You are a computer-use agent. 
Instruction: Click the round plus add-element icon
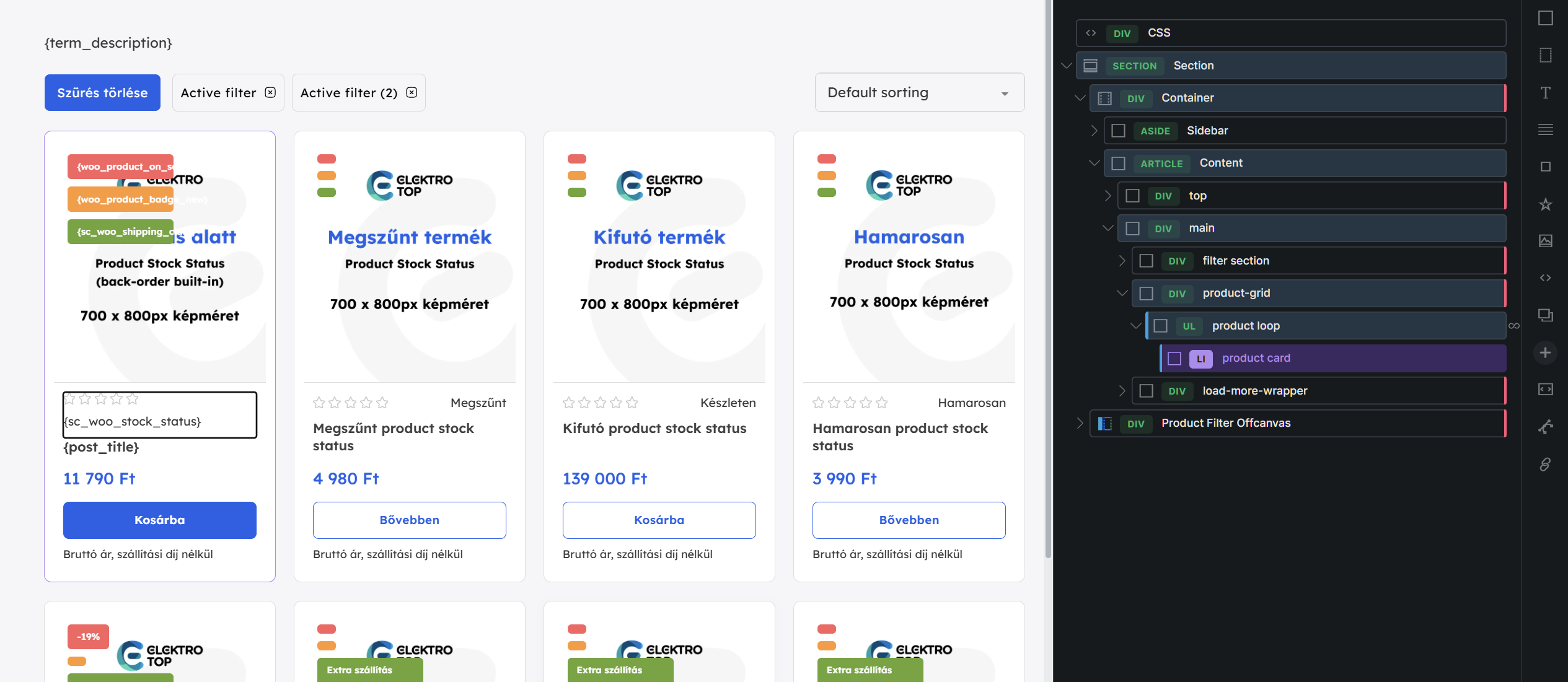pyautogui.click(x=1545, y=352)
